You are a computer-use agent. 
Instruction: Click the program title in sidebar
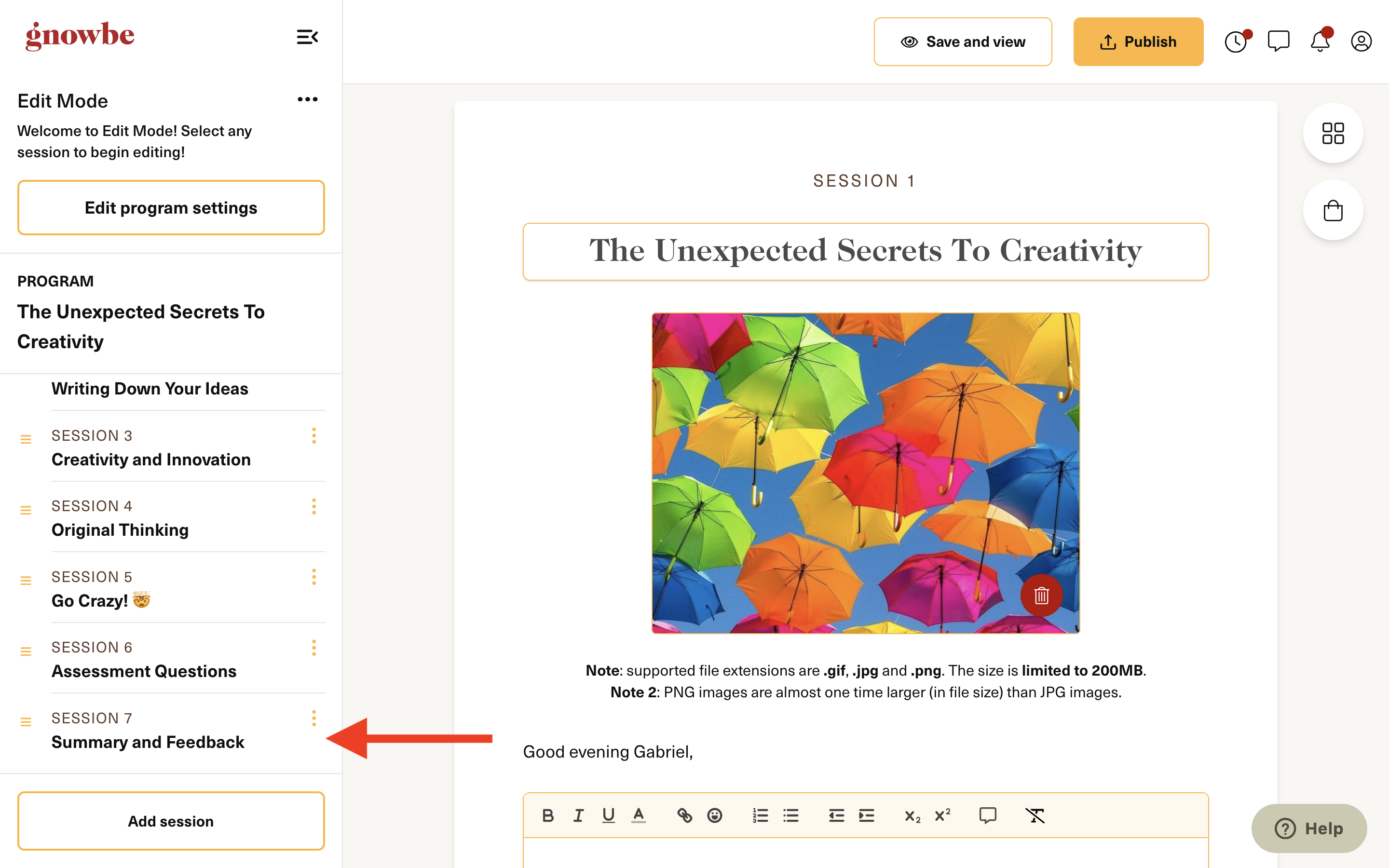141,326
